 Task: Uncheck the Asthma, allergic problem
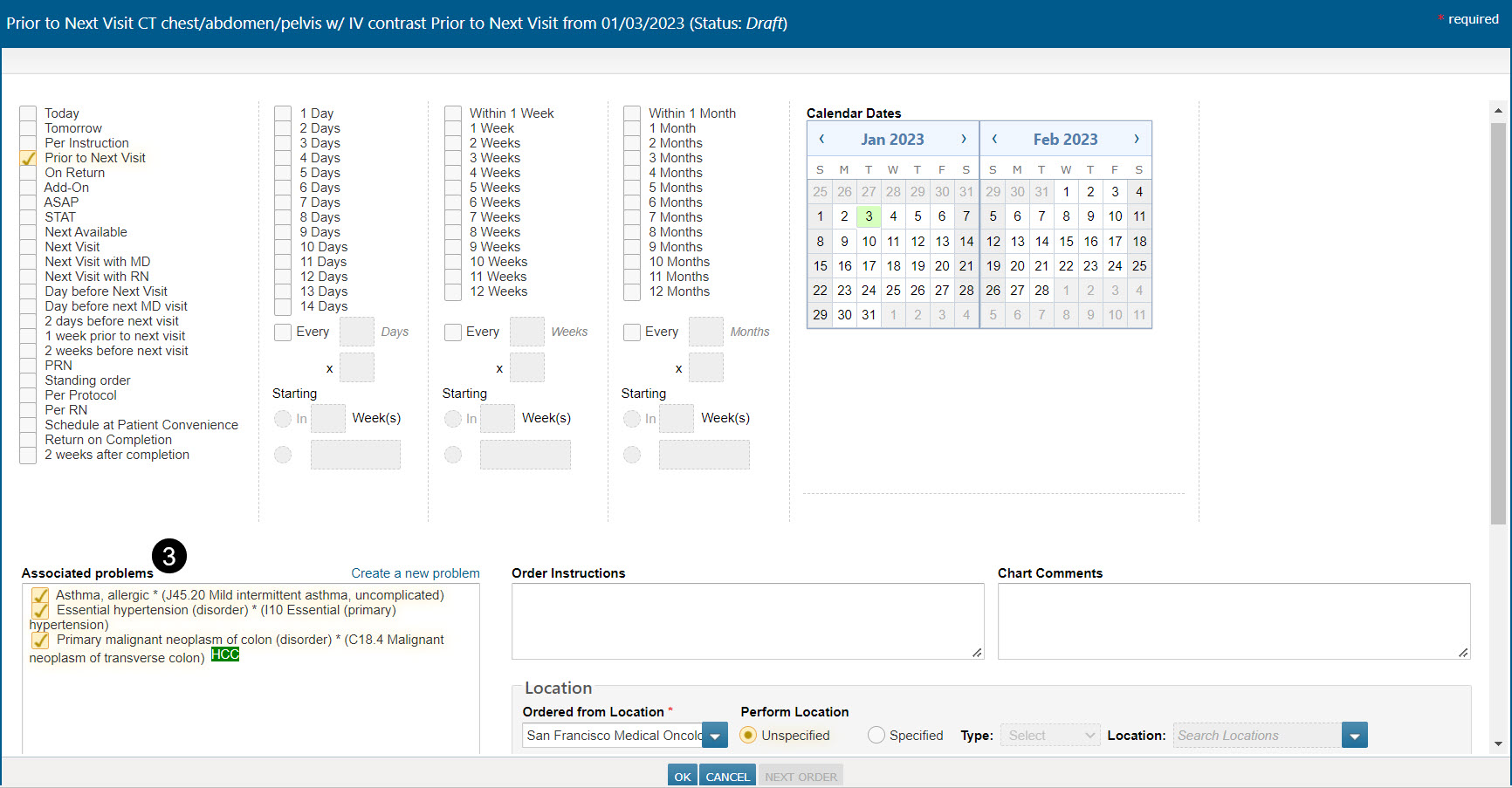(40, 595)
